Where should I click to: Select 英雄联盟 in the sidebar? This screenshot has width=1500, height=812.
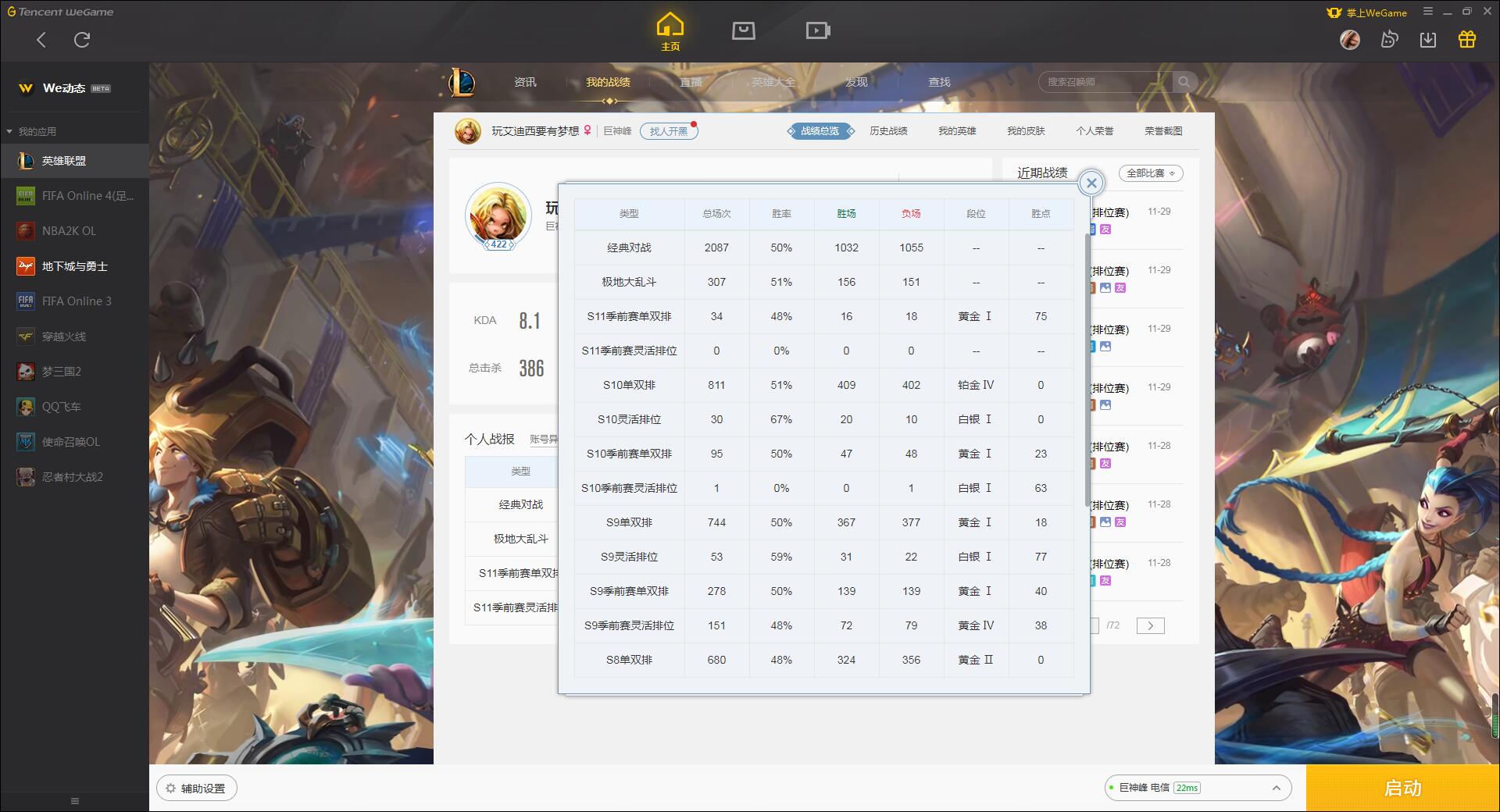click(x=74, y=161)
